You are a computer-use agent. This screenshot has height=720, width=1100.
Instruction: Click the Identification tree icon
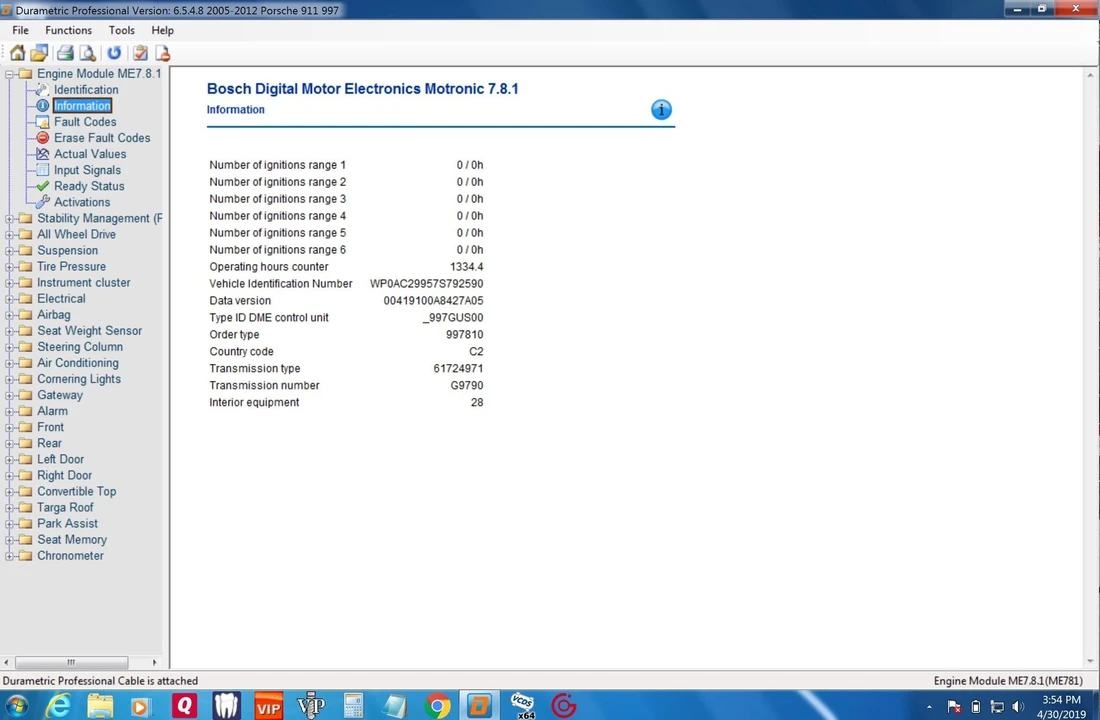(x=43, y=89)
